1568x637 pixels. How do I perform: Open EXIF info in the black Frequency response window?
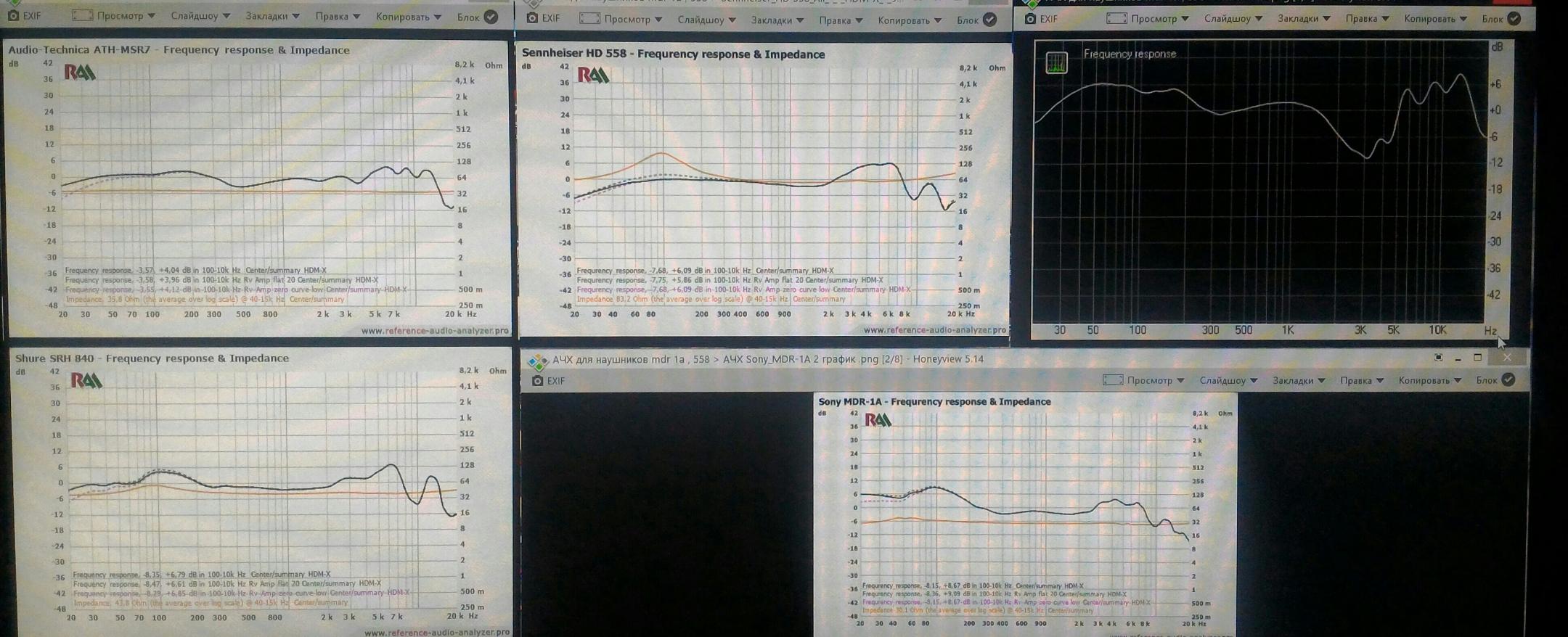point(1041,19)
